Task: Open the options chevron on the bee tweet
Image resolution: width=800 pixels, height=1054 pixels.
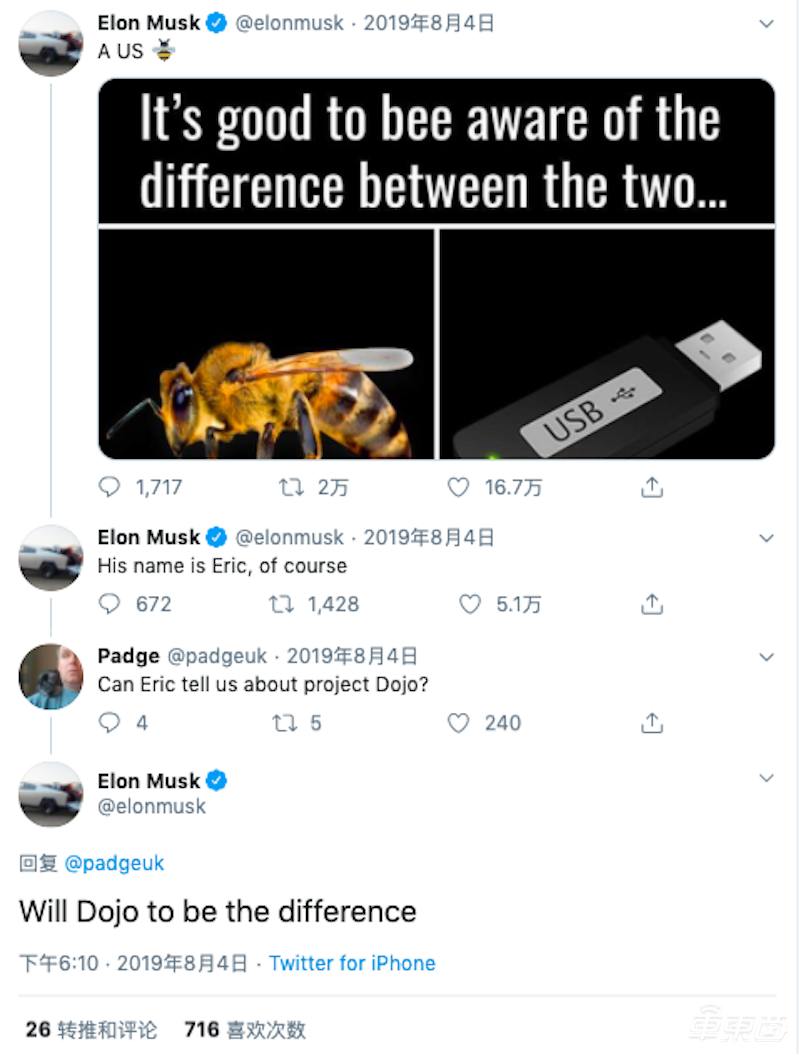Action: tap(766, 24)
